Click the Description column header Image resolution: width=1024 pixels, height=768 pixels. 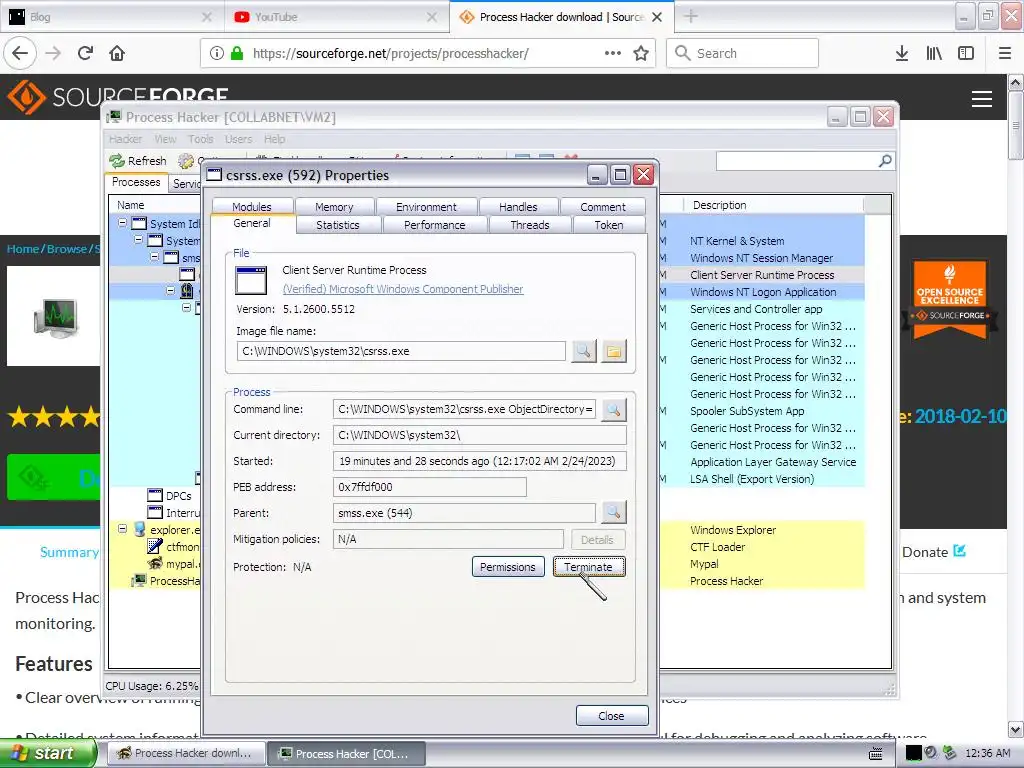pyautogui.click(x=773, y=205)
